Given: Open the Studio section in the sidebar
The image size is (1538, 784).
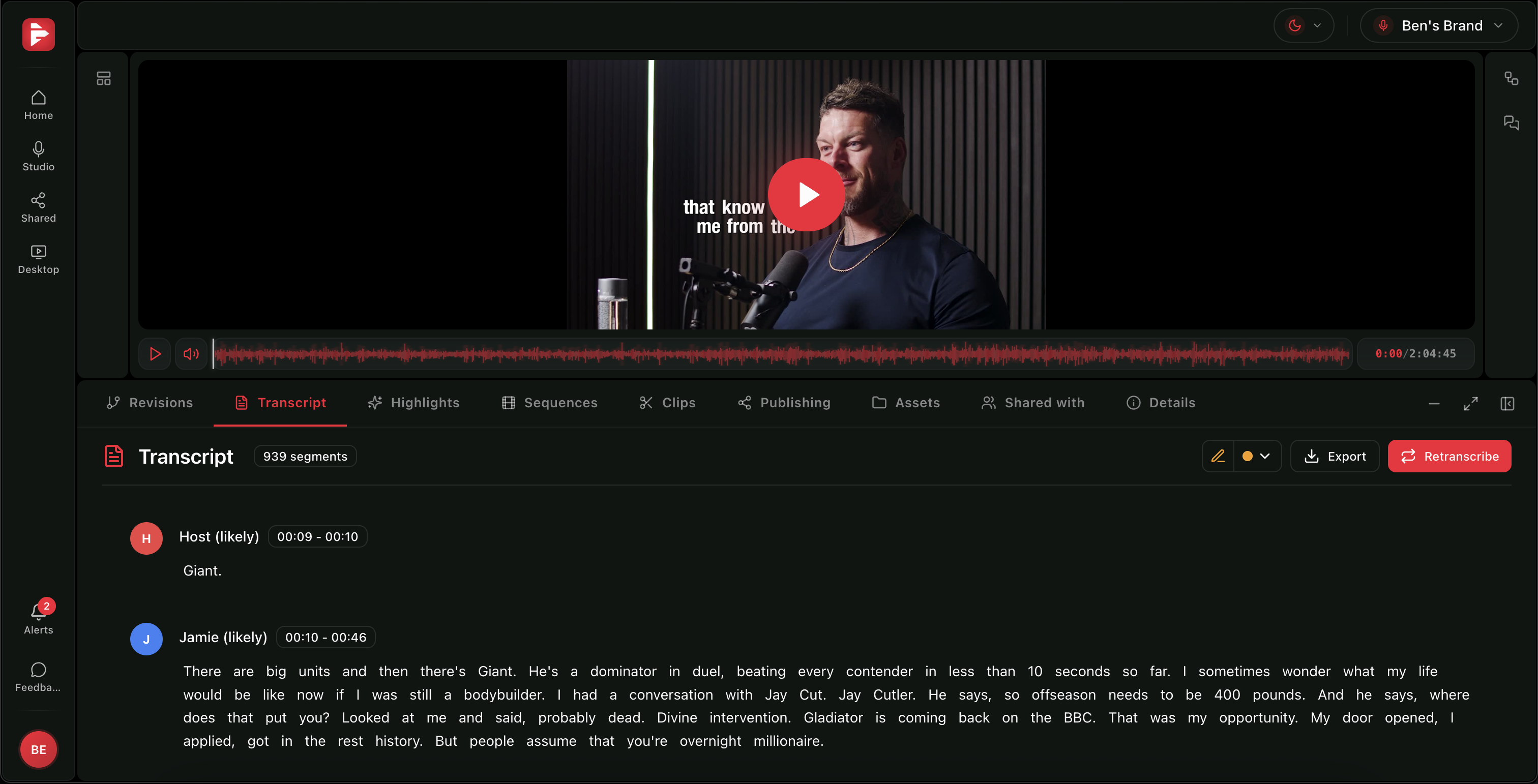Looking at the screenshot, I should 38,156.
